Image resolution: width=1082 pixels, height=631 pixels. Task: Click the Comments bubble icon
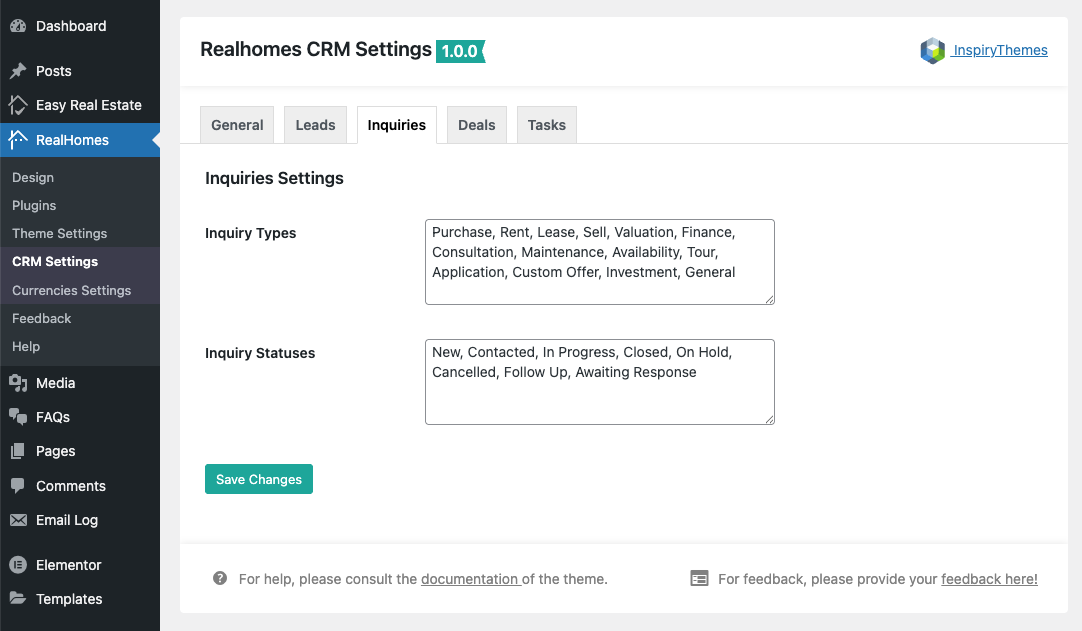point(18,486)
